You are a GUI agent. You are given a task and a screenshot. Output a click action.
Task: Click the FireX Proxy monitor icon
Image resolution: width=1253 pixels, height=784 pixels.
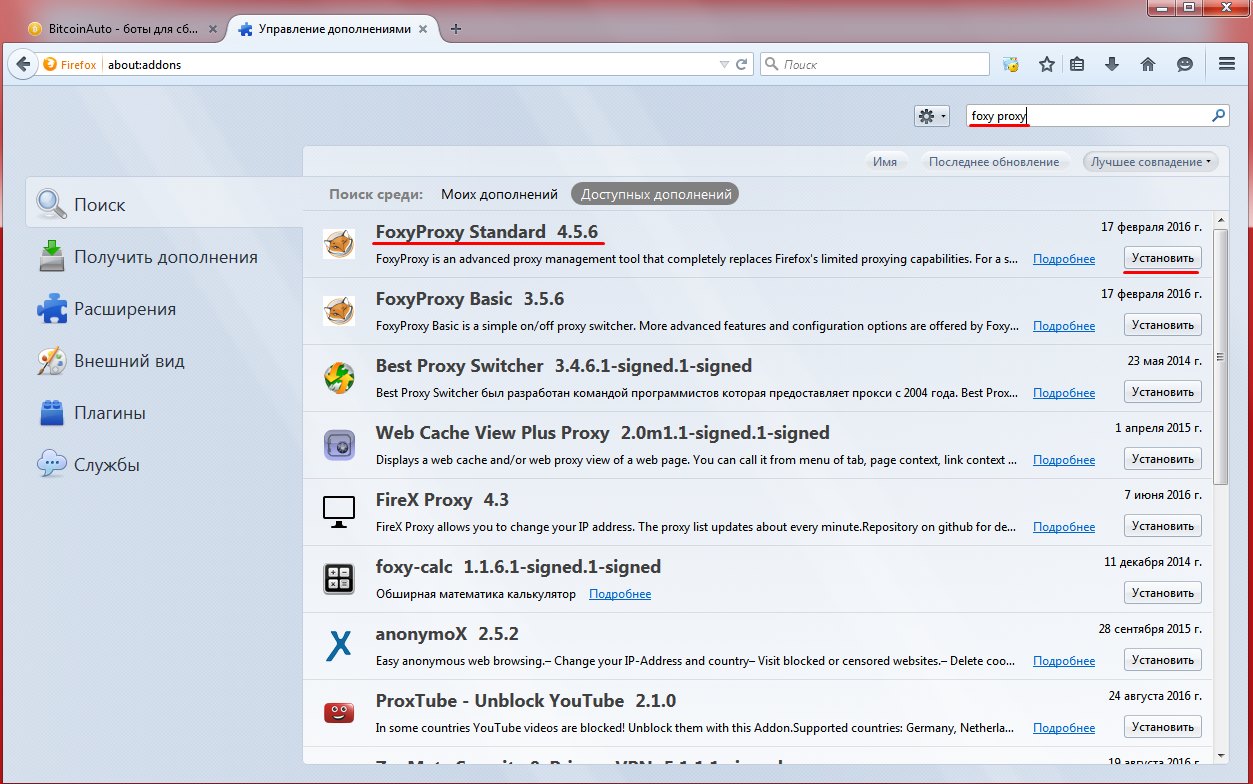click(339, 512)
